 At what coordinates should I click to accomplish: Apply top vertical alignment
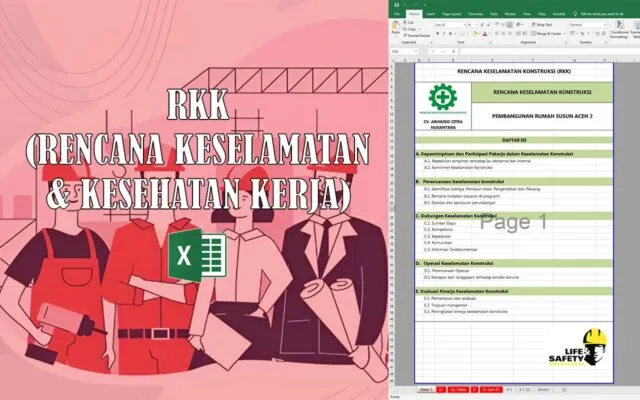[497, 24]
